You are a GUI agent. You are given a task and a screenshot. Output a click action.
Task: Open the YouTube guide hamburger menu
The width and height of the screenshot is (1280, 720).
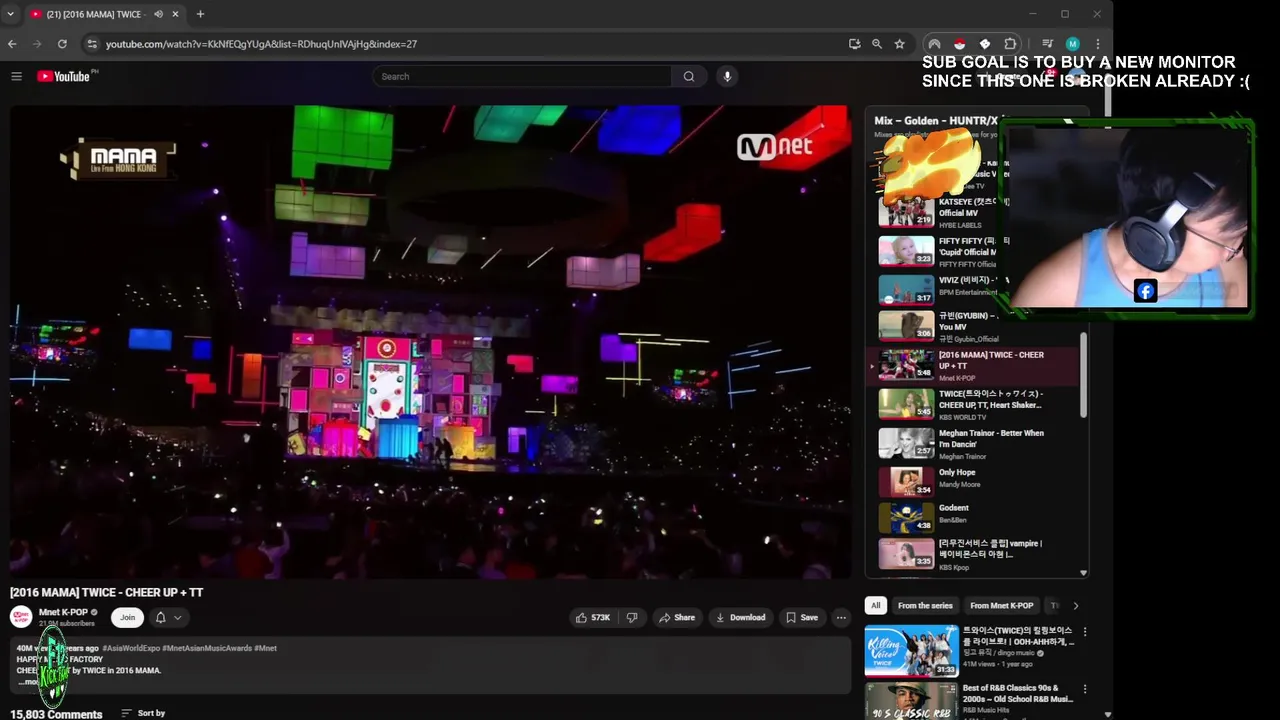pyautogui.click(x=16, y=76)
